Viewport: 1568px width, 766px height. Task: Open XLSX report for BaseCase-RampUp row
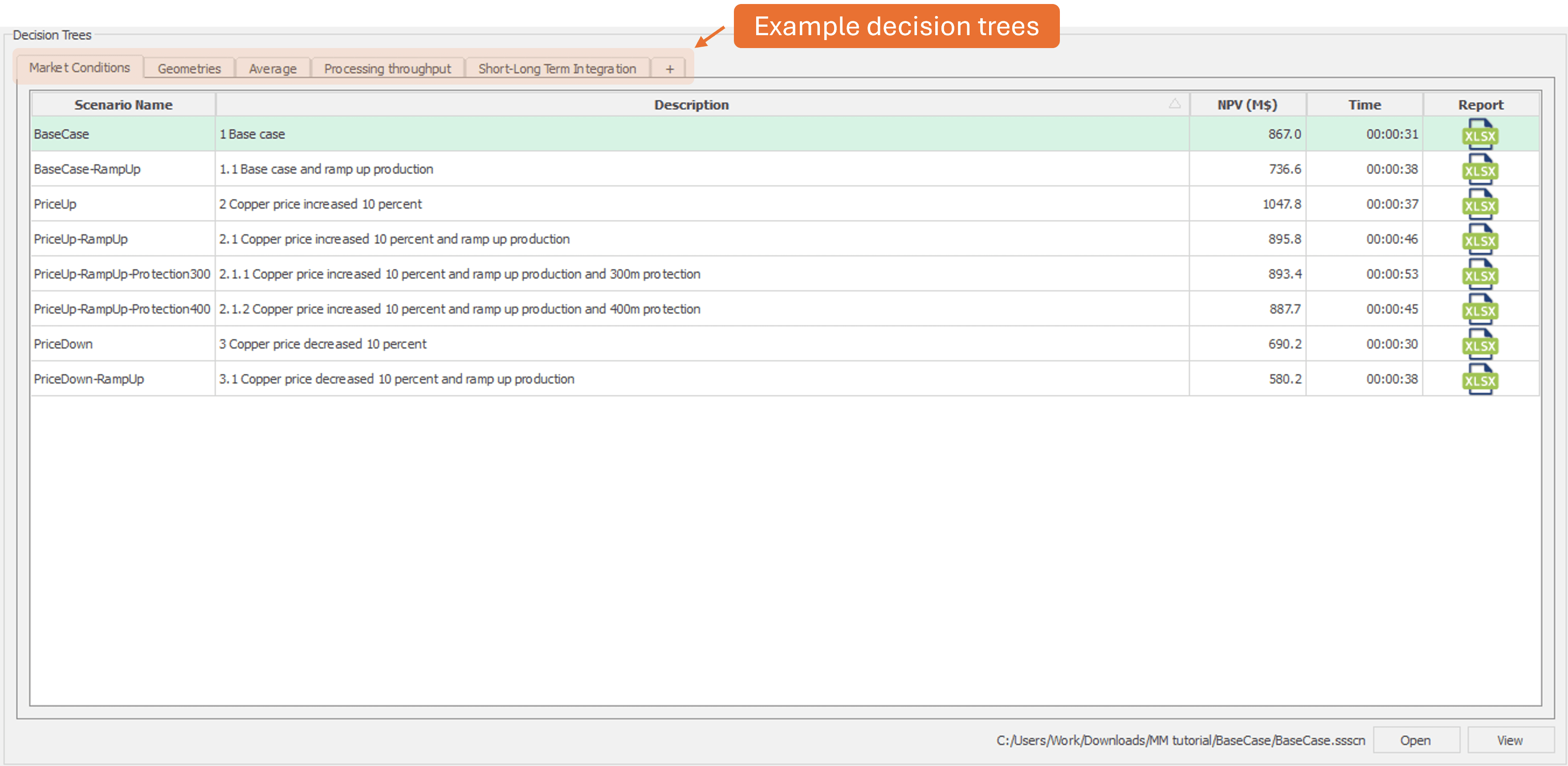pos(1480,169)
